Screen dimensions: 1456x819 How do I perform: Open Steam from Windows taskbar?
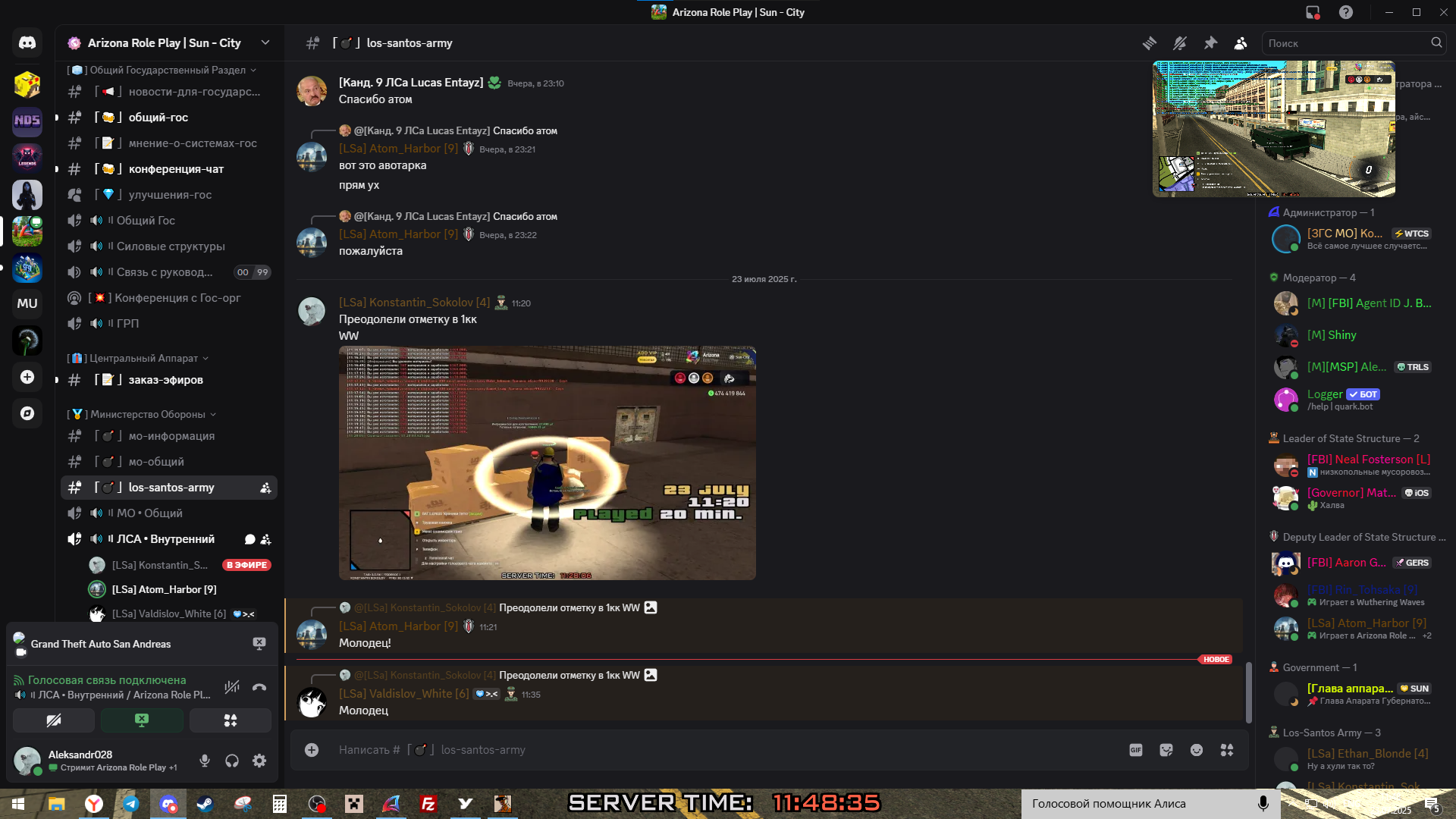tap(205, 804)
